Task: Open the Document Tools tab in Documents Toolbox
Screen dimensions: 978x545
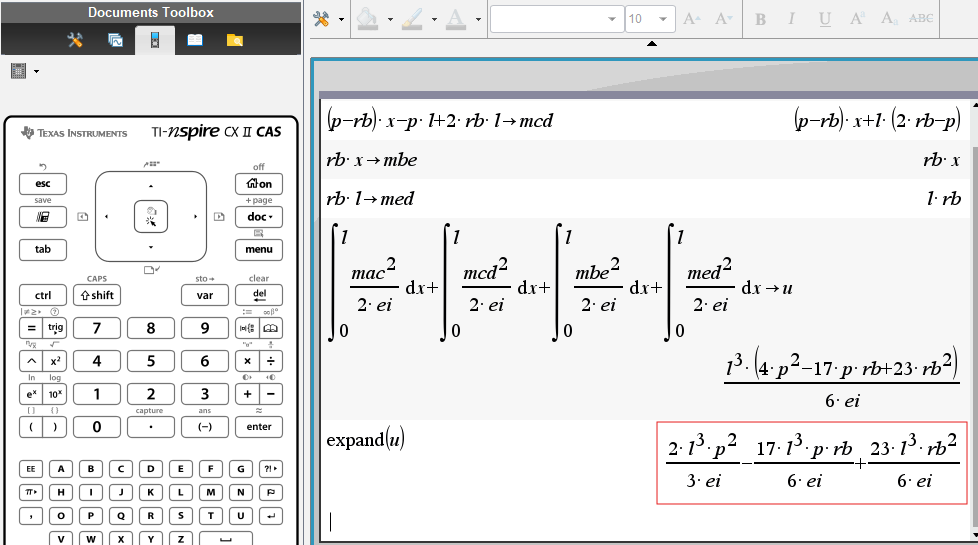Action: [75, 40]
